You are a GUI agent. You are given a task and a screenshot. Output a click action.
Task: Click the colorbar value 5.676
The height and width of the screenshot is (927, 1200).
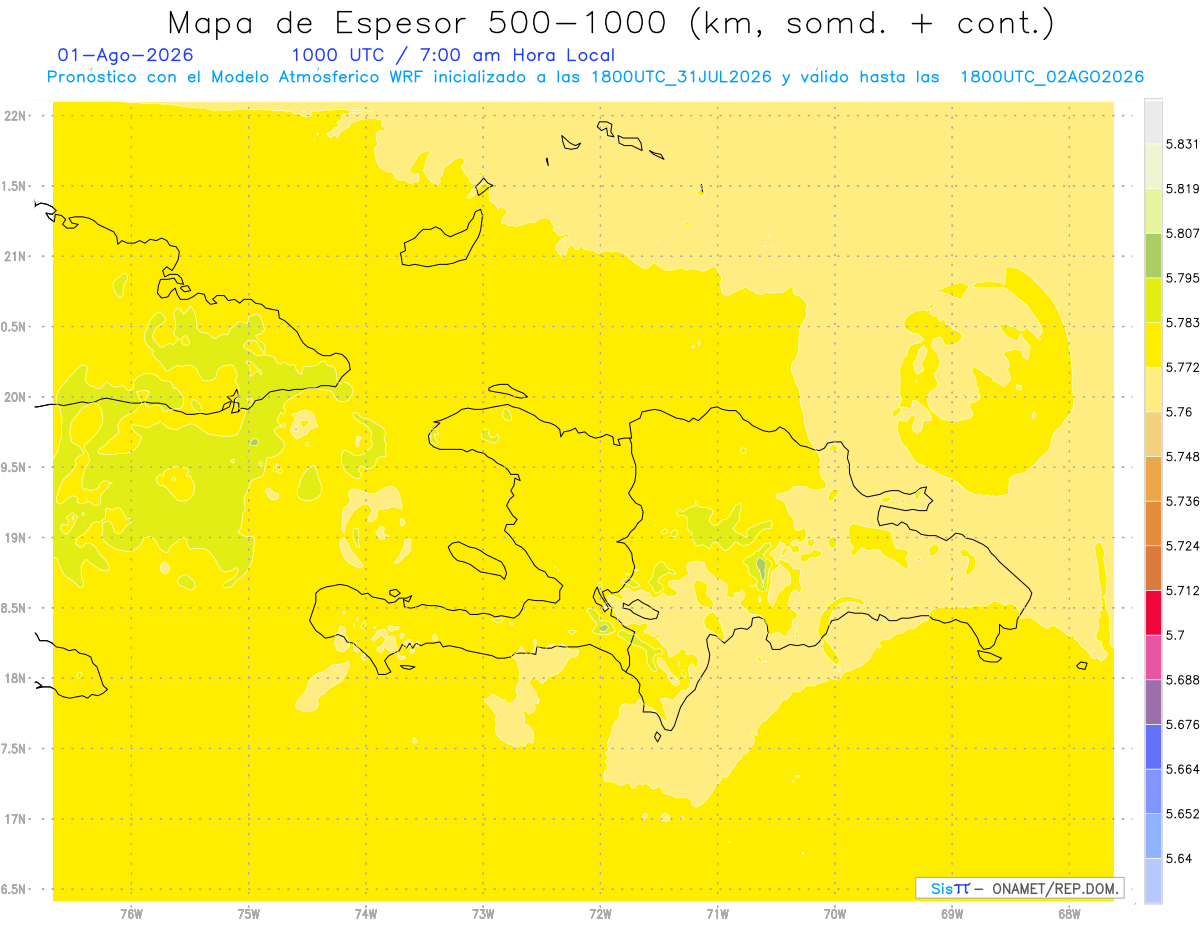1183,724
